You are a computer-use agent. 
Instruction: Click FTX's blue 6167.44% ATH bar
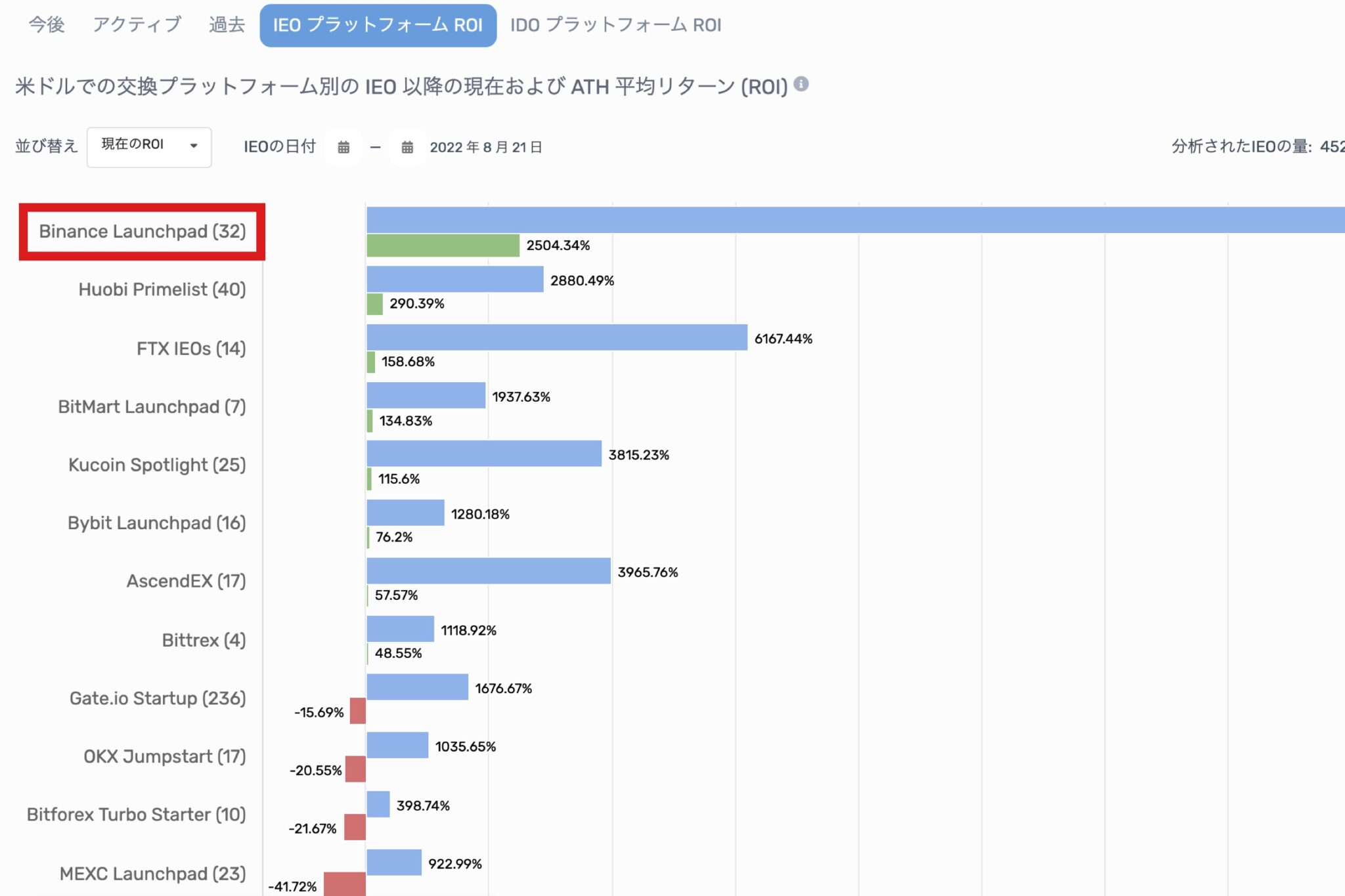coord(557,337)
